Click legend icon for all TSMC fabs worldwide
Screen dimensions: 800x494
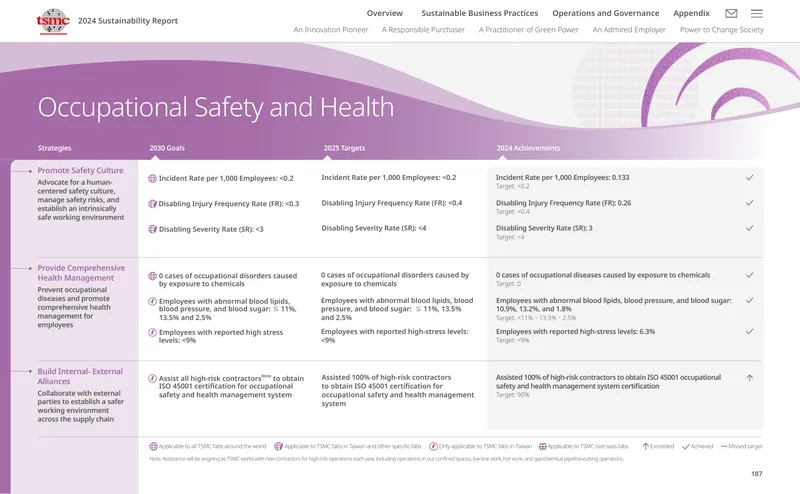[153, 447]
